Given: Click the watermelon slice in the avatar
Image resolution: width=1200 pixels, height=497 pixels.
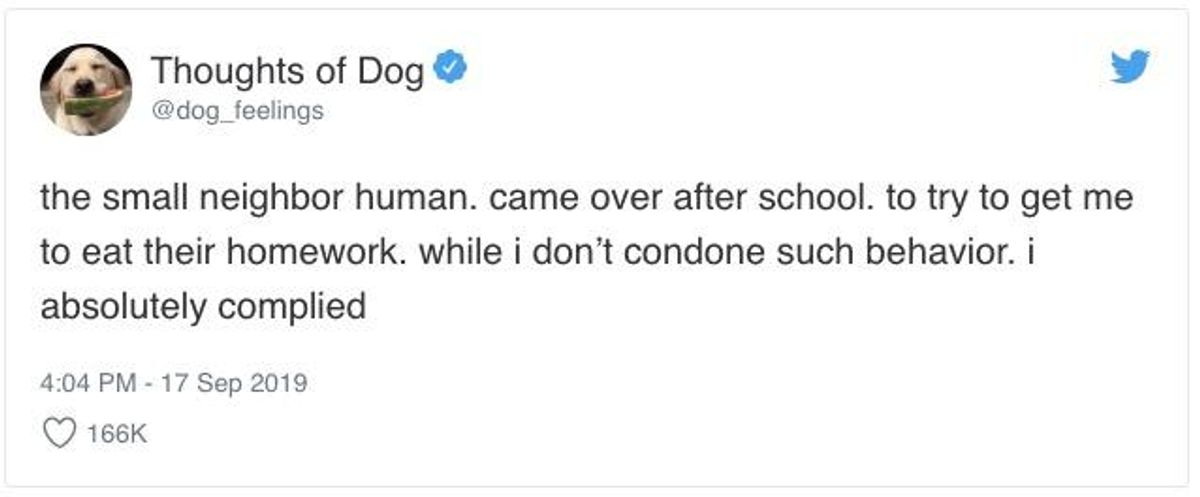Looking at the screenshot, I should [x=95, y=101].
